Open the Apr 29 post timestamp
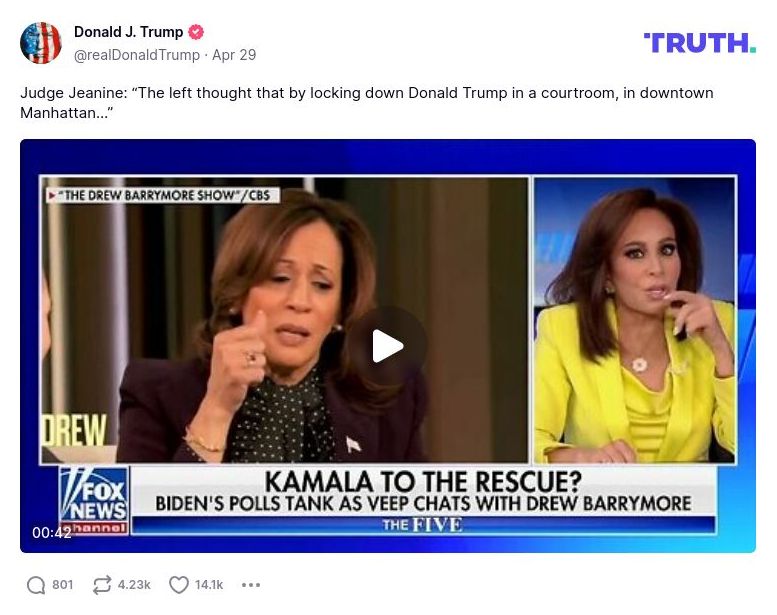 (x=234, y=55)
